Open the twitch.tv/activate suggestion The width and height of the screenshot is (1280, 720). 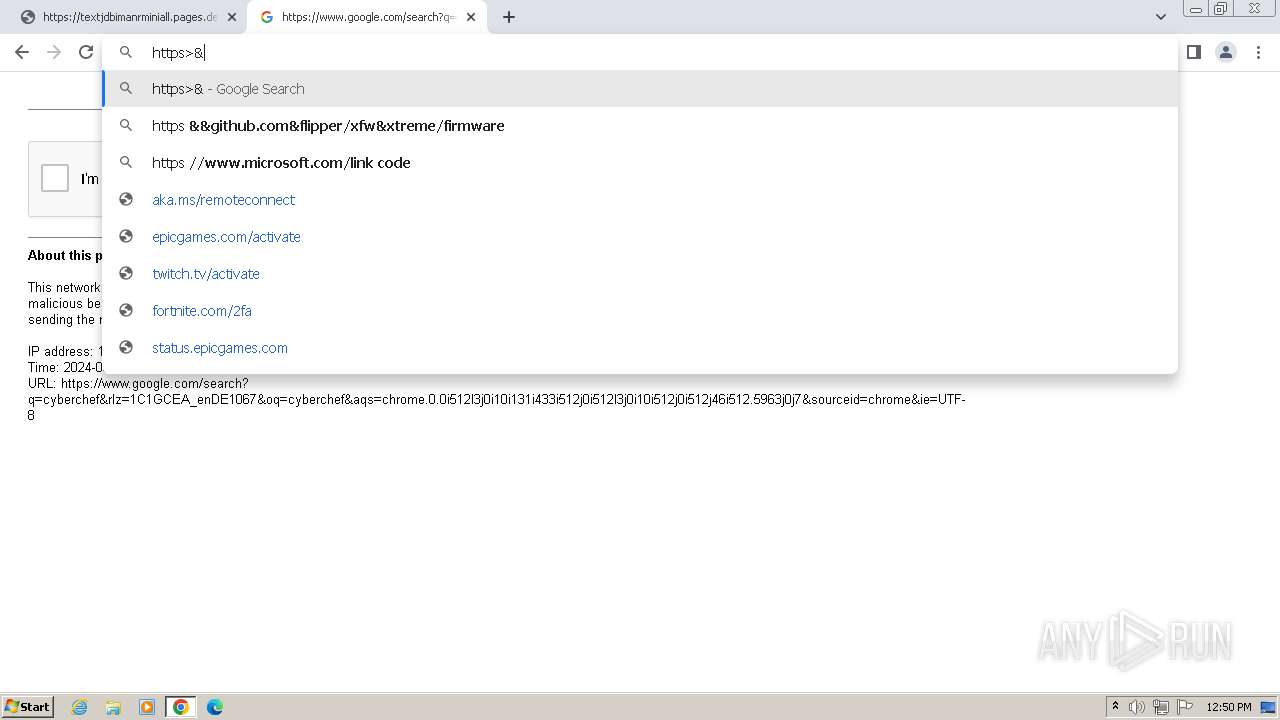pyautogui.click(x=640, y=274)
